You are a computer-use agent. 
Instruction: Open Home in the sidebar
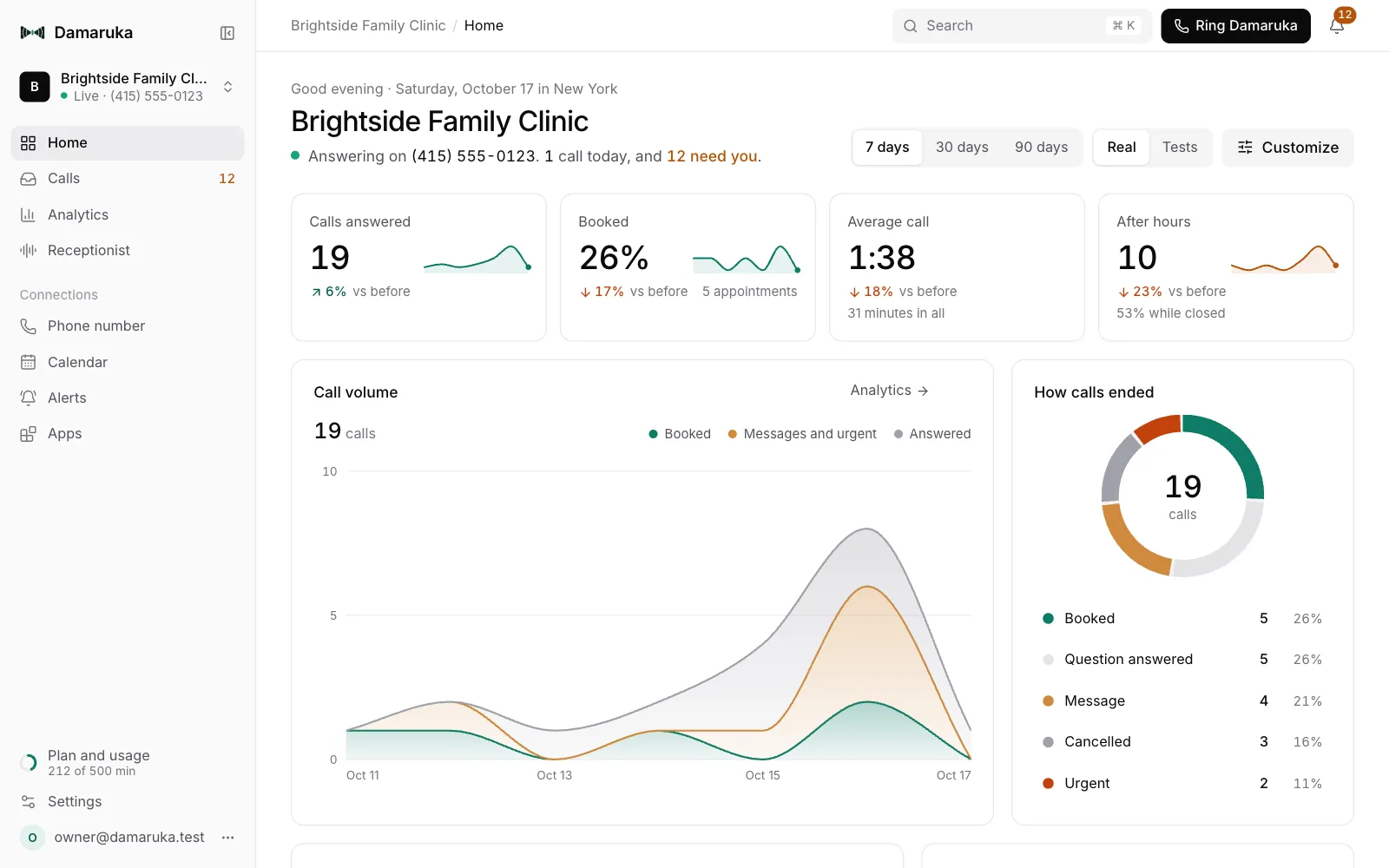click(x=128, y=143)
